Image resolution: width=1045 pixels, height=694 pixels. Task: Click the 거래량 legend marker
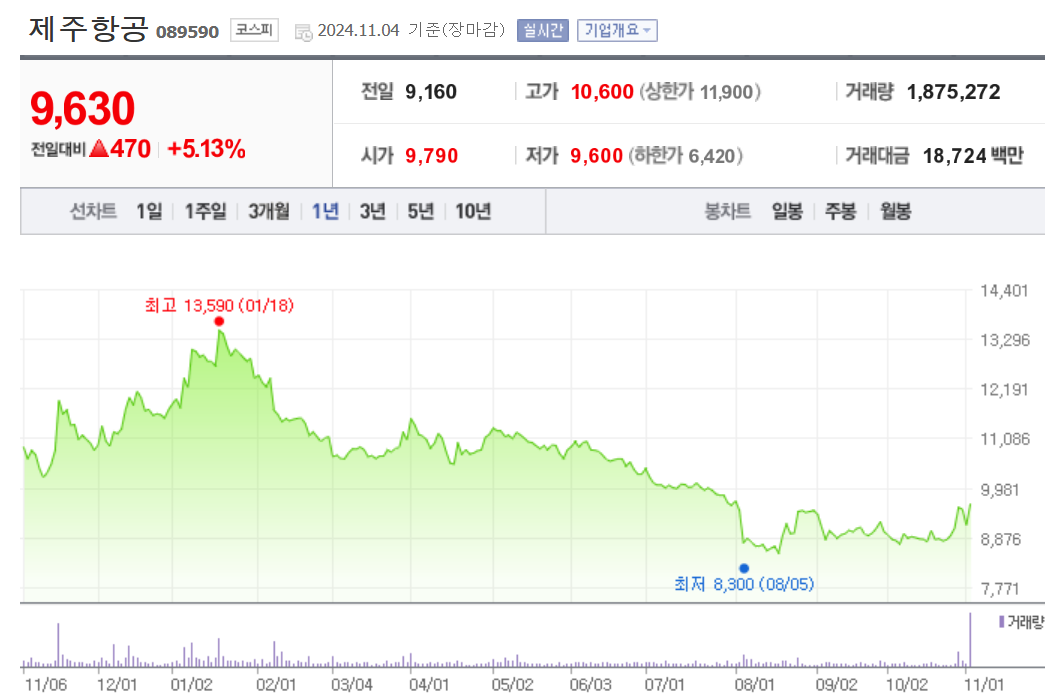pos(1001,622)
